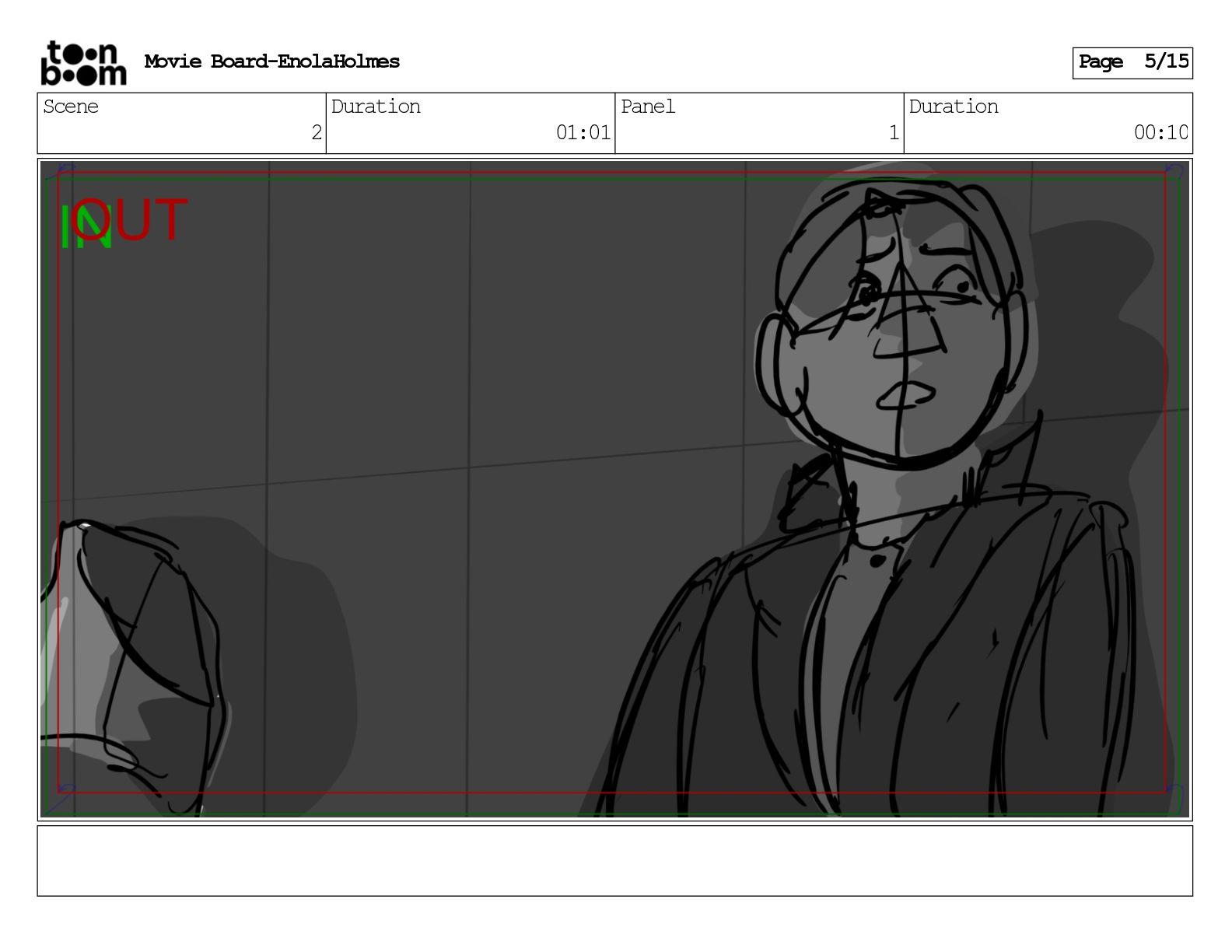Click the Duration label above "00:10"
The width and height of the screenshot is (1232, 952).
coord(954,107)
